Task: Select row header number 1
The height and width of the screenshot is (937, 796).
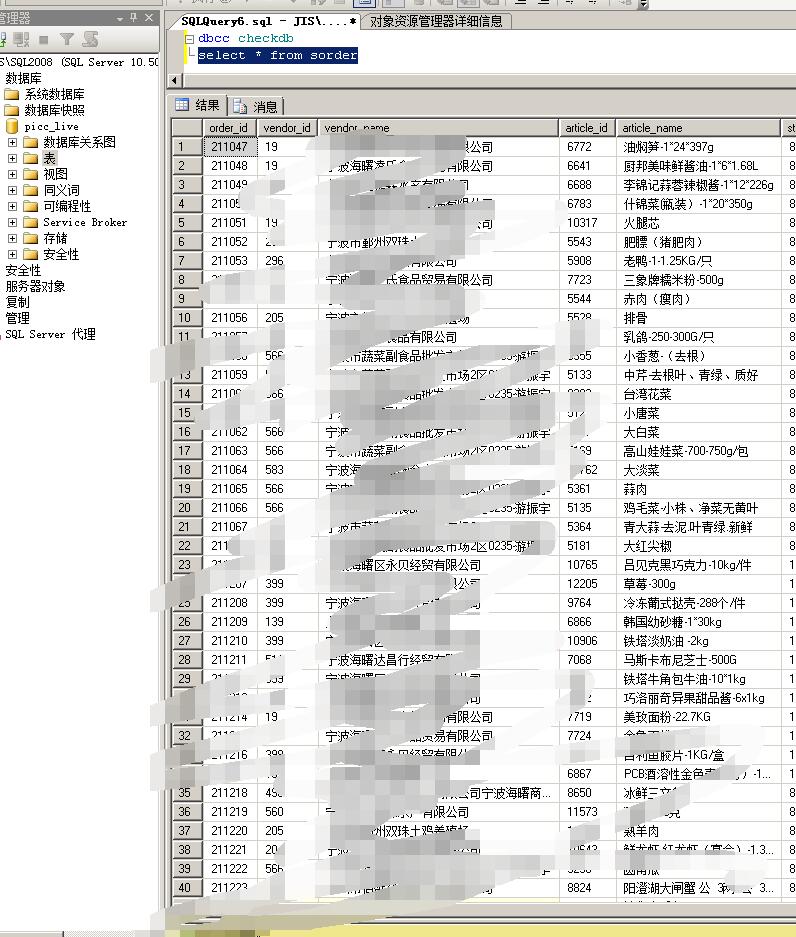Action: pos(187,146)
